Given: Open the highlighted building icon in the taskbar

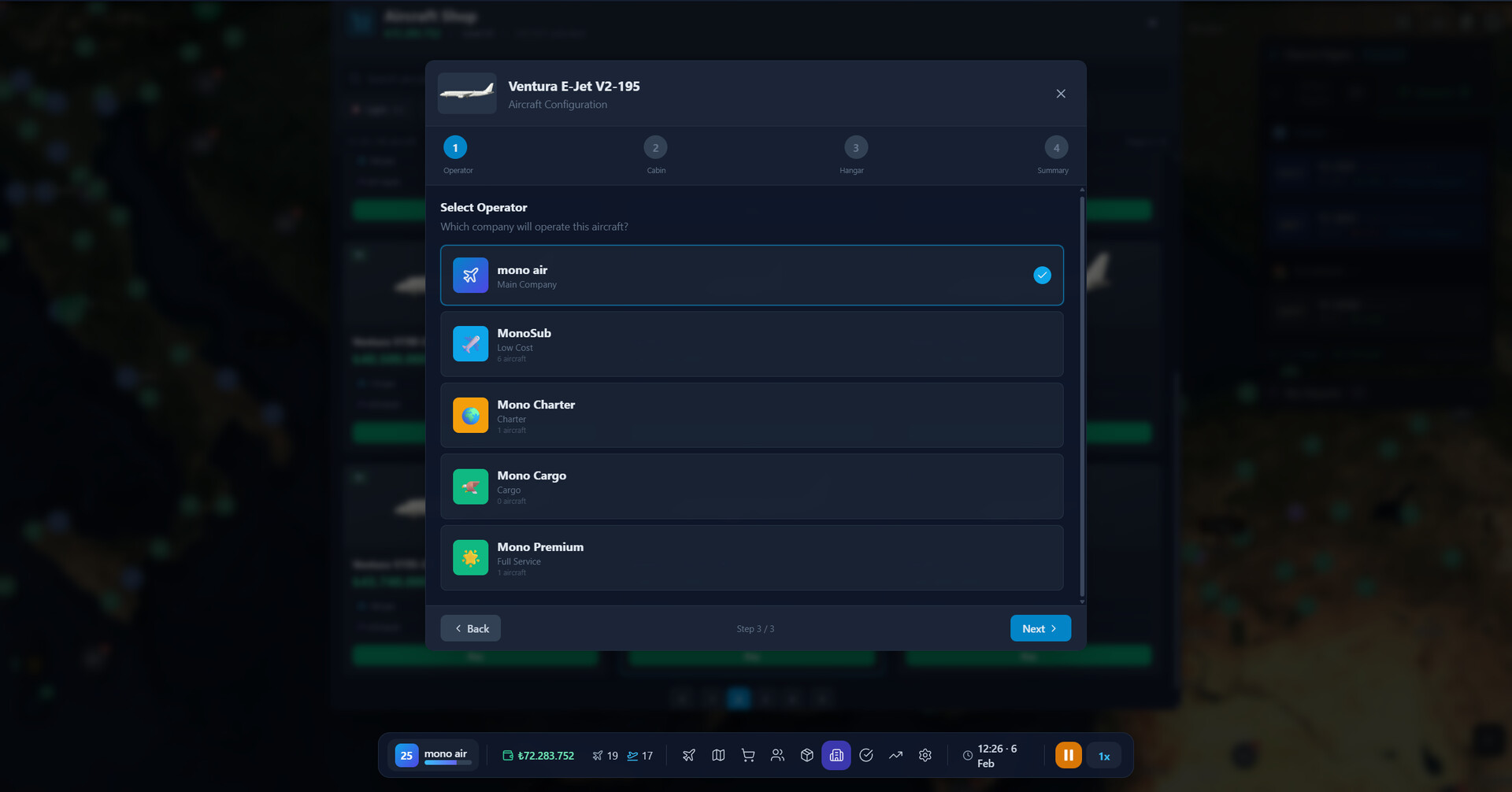Looking at the screenshot, I should (836, 755).
